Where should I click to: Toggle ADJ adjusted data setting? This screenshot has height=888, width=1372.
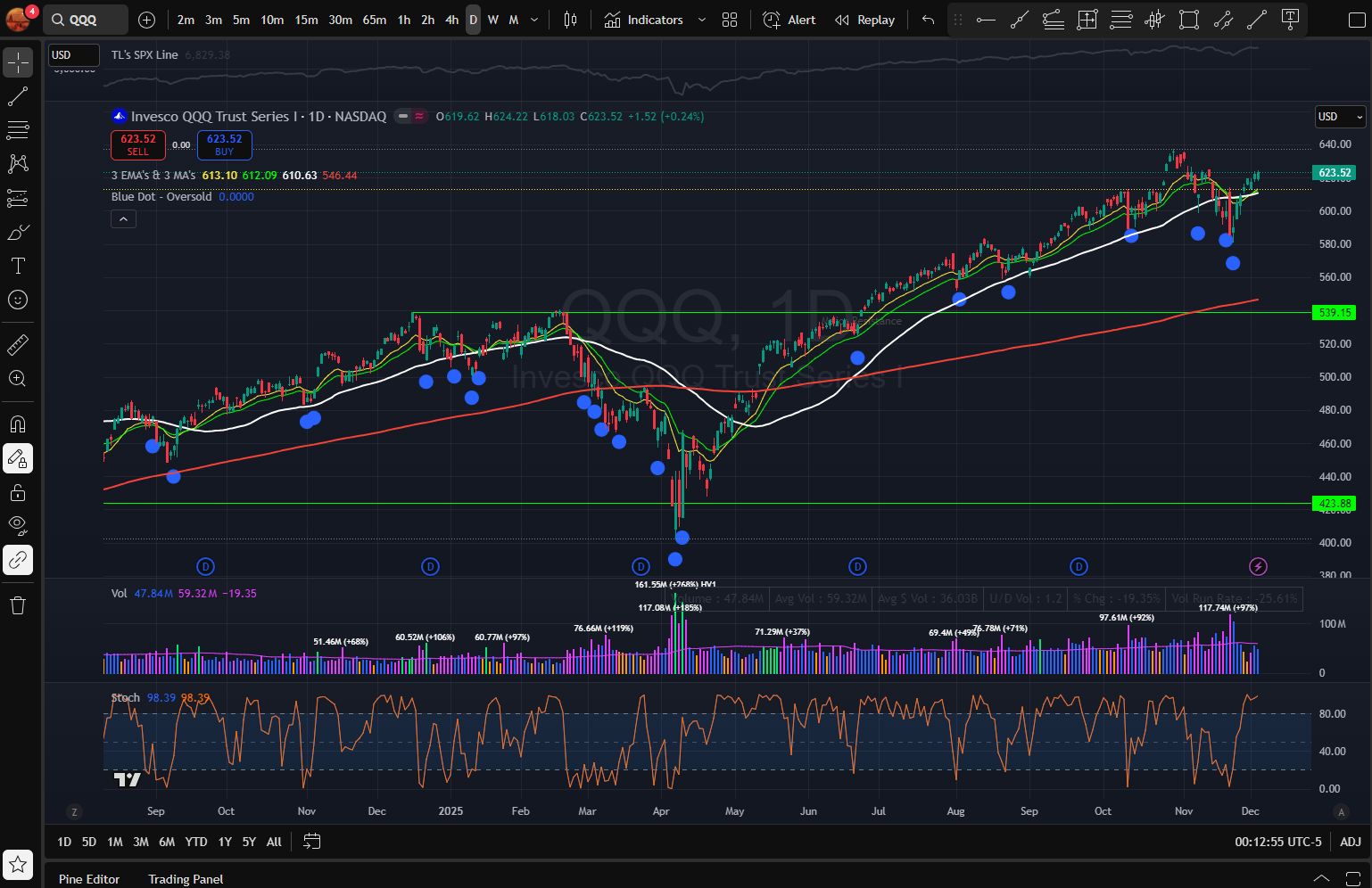(1351, 842)
